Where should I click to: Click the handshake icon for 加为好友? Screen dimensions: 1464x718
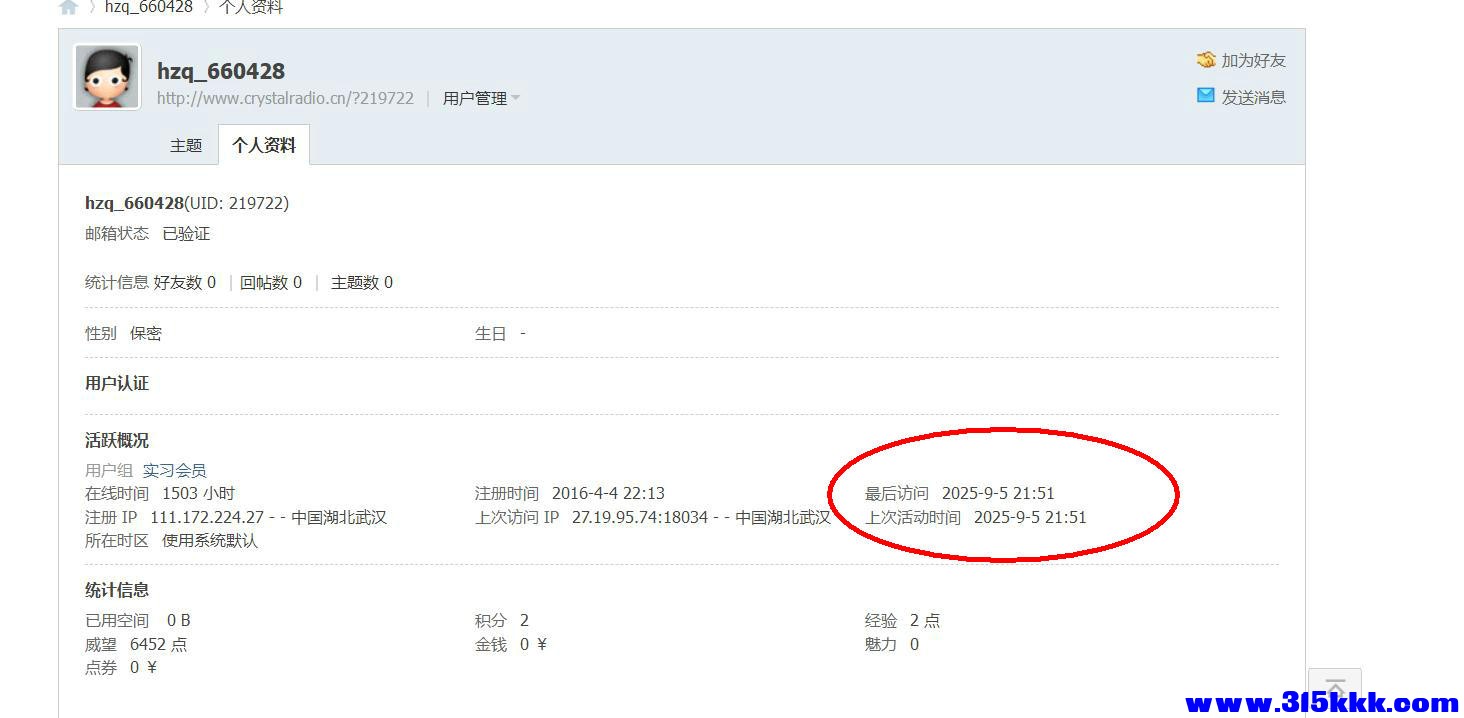pos(1206,60)
